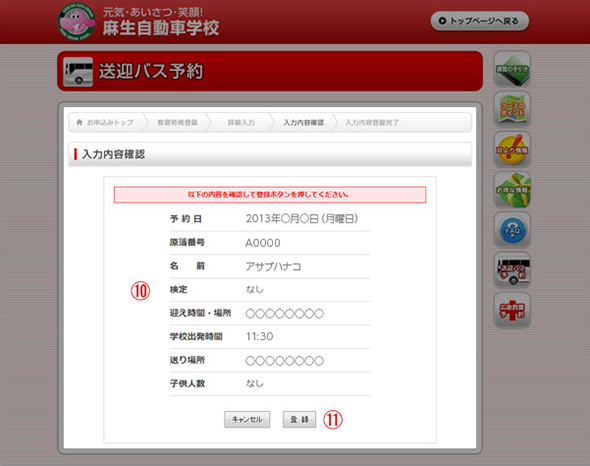Viewport: 590px width, 466px height.
Task: Select the 教習時間登録 breadcrumb step
Action: (x=177, y=123)
